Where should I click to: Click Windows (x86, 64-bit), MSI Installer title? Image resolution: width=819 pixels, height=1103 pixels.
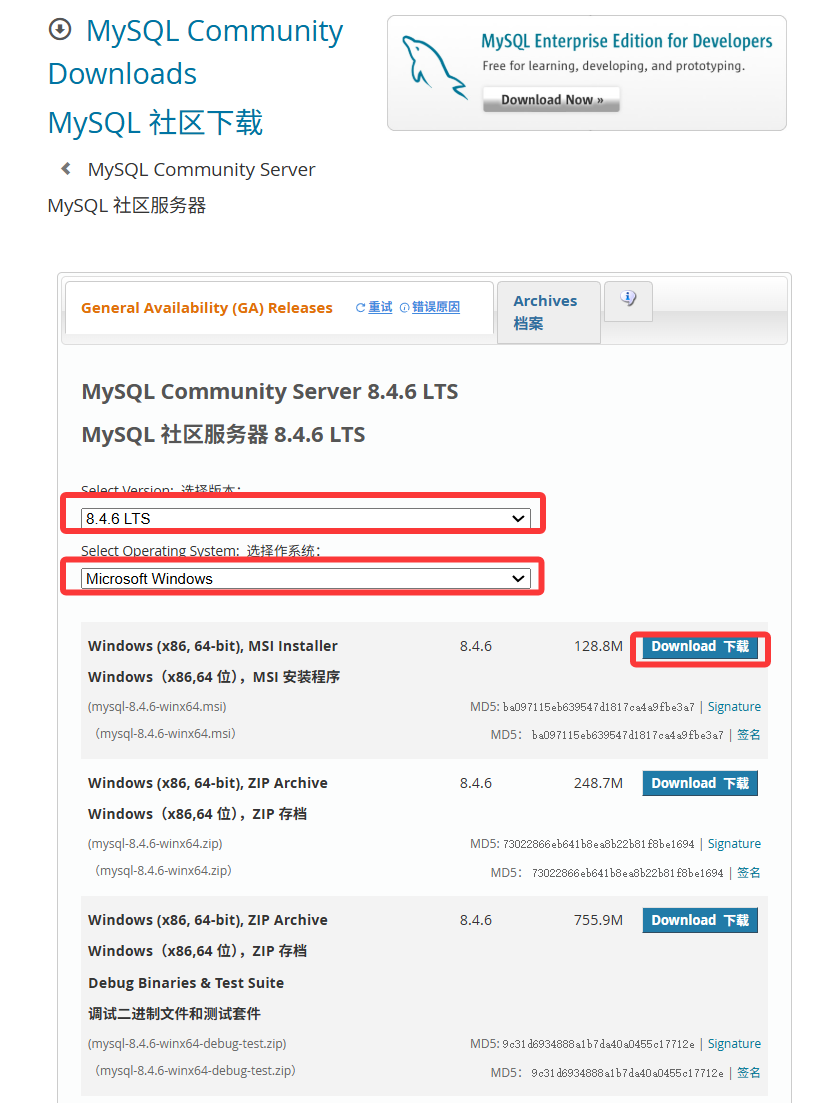click(x=212, y=646)
